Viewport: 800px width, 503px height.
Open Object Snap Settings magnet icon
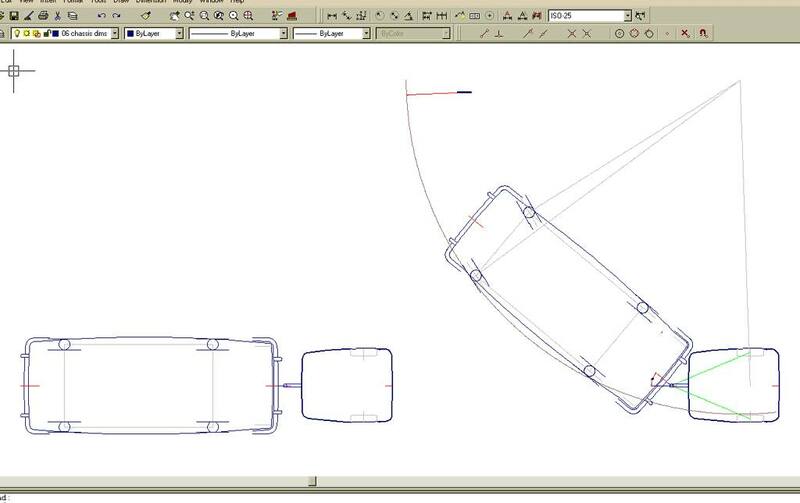704,34
